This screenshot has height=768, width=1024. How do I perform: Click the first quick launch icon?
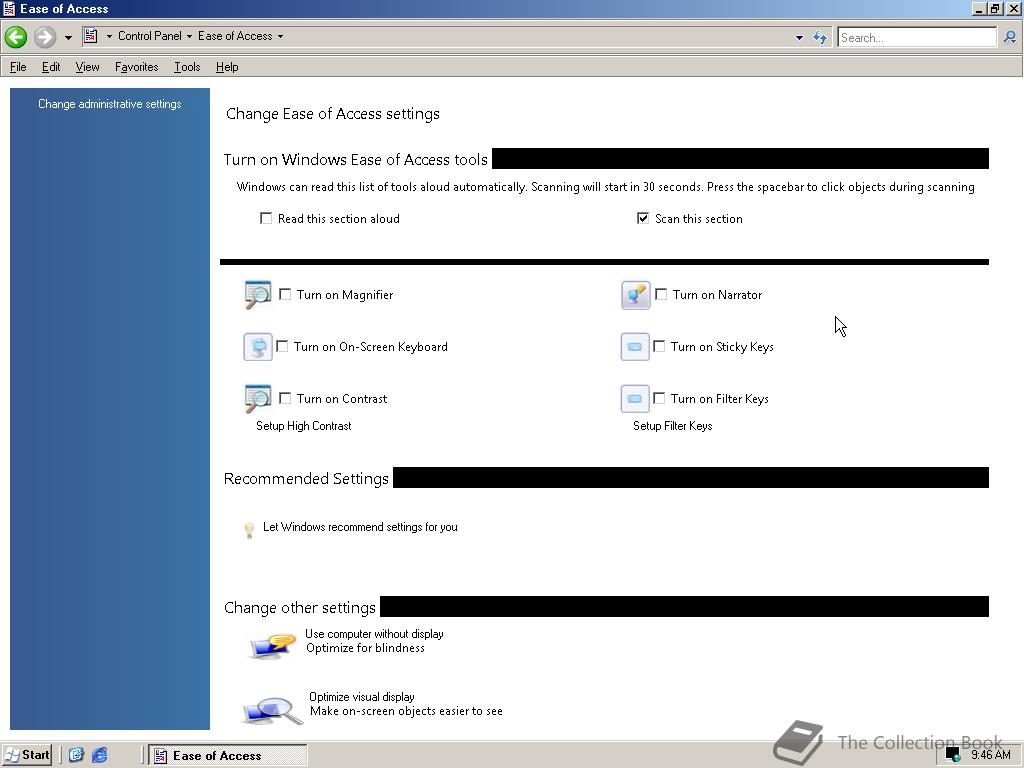tap(76, 755)
